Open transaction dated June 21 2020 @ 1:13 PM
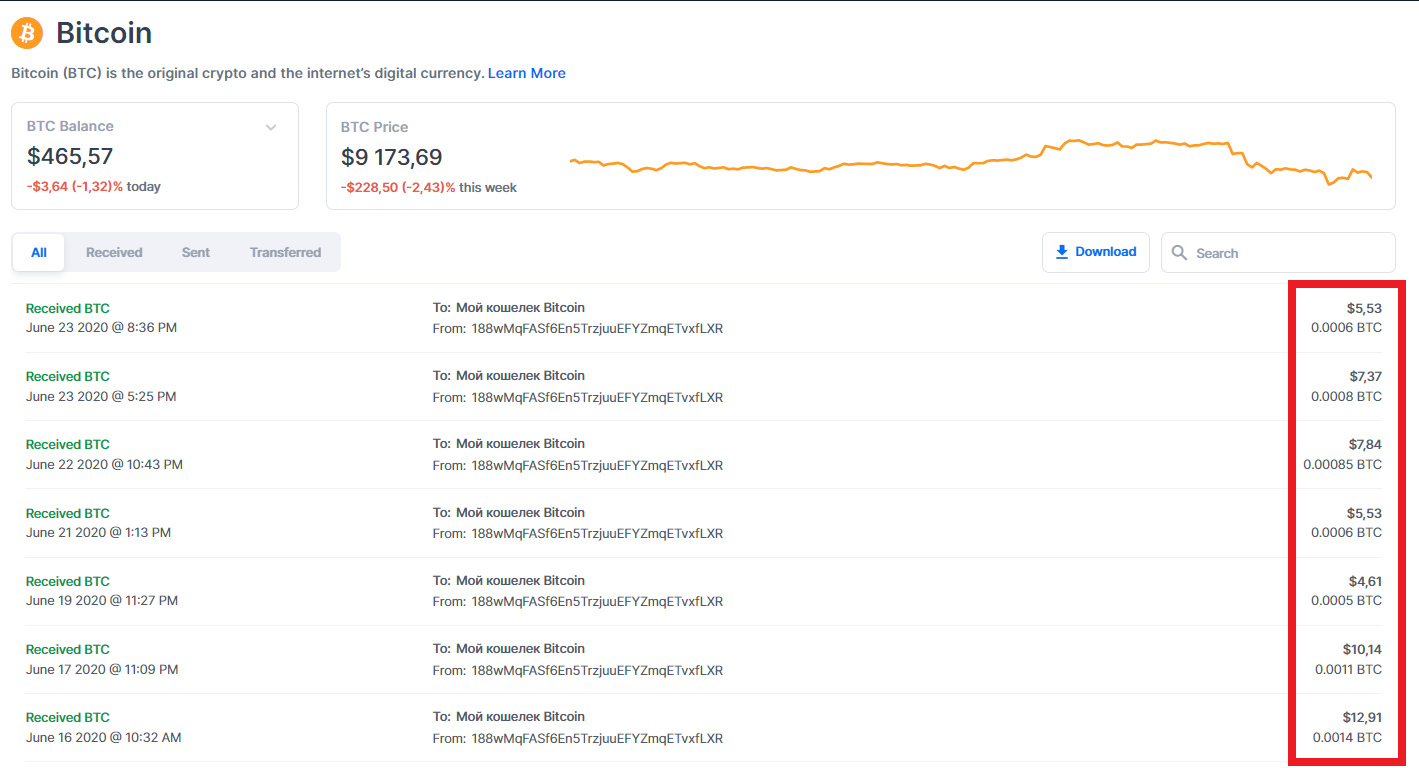The image size is (1419, 768). [704, 523]
